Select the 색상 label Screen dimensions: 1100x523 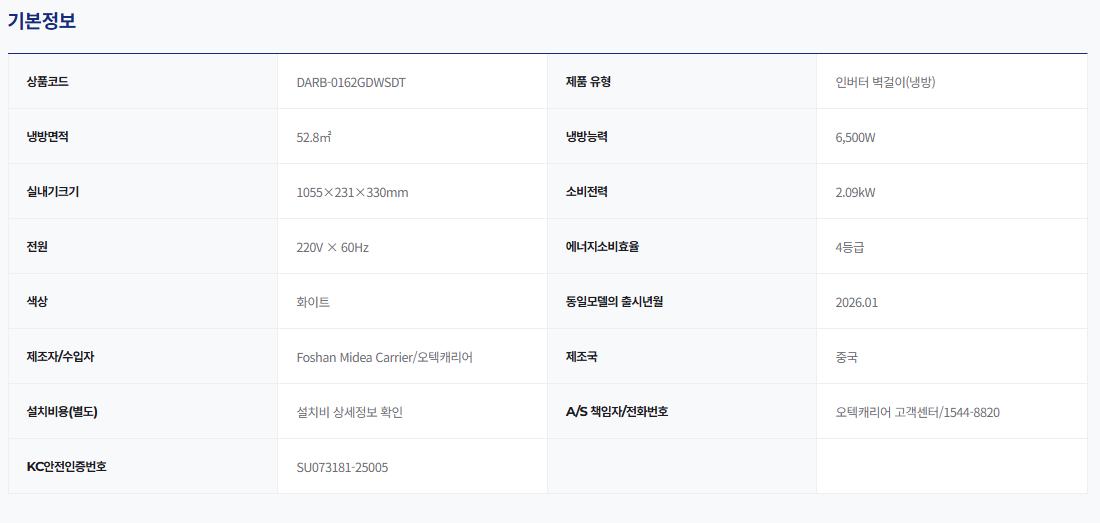pos(36,301)
